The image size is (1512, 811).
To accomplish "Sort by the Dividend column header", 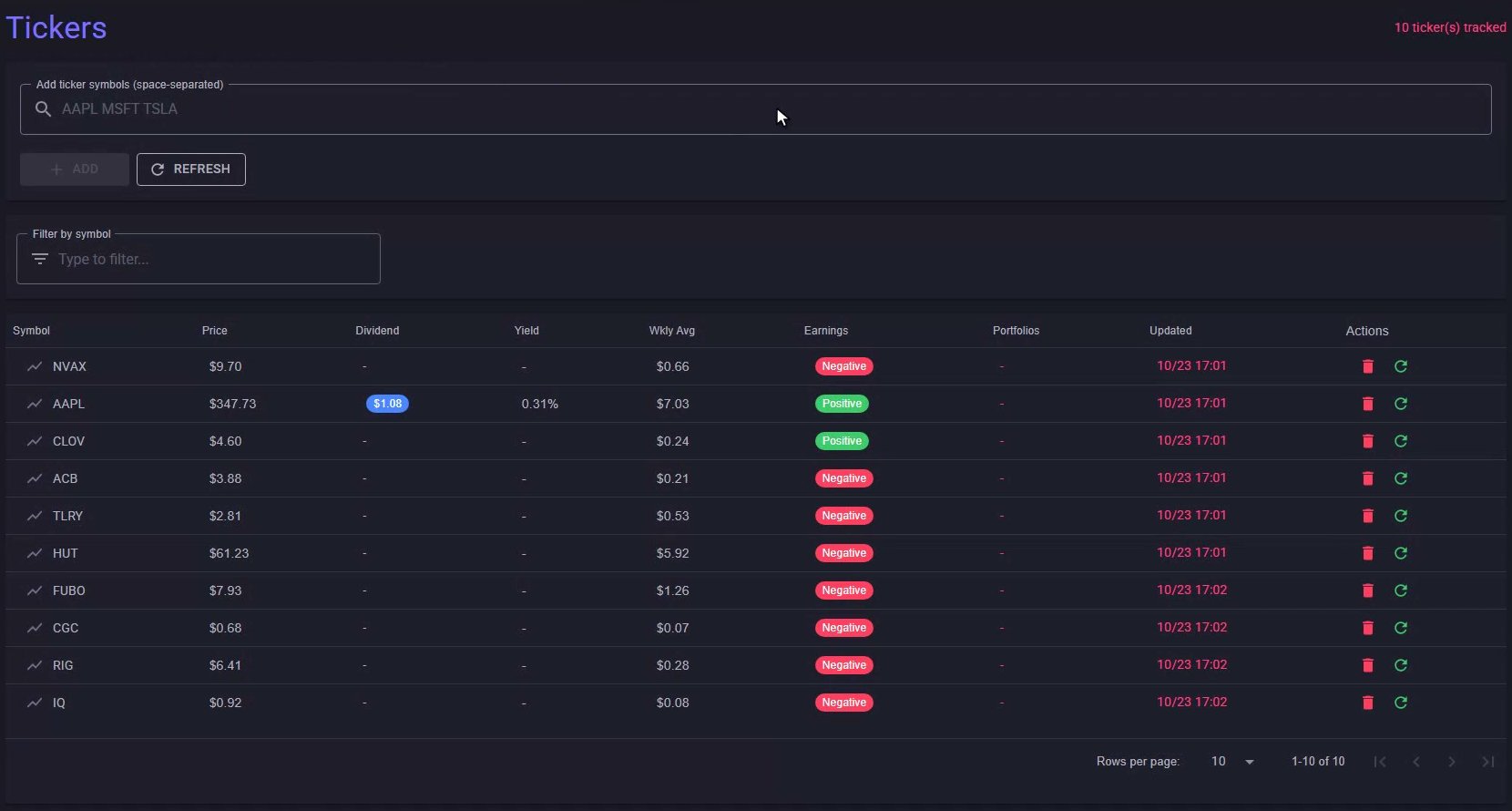I will coord(377,331).
